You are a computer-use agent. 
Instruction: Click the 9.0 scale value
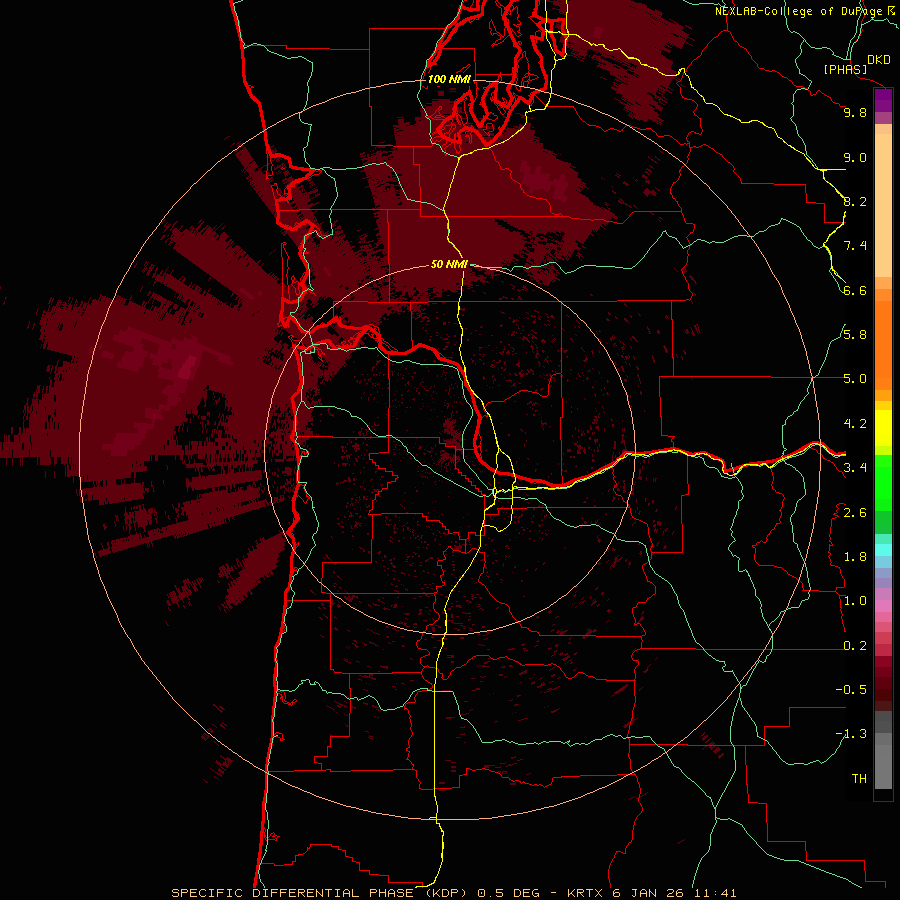click(x=855, y=158)
